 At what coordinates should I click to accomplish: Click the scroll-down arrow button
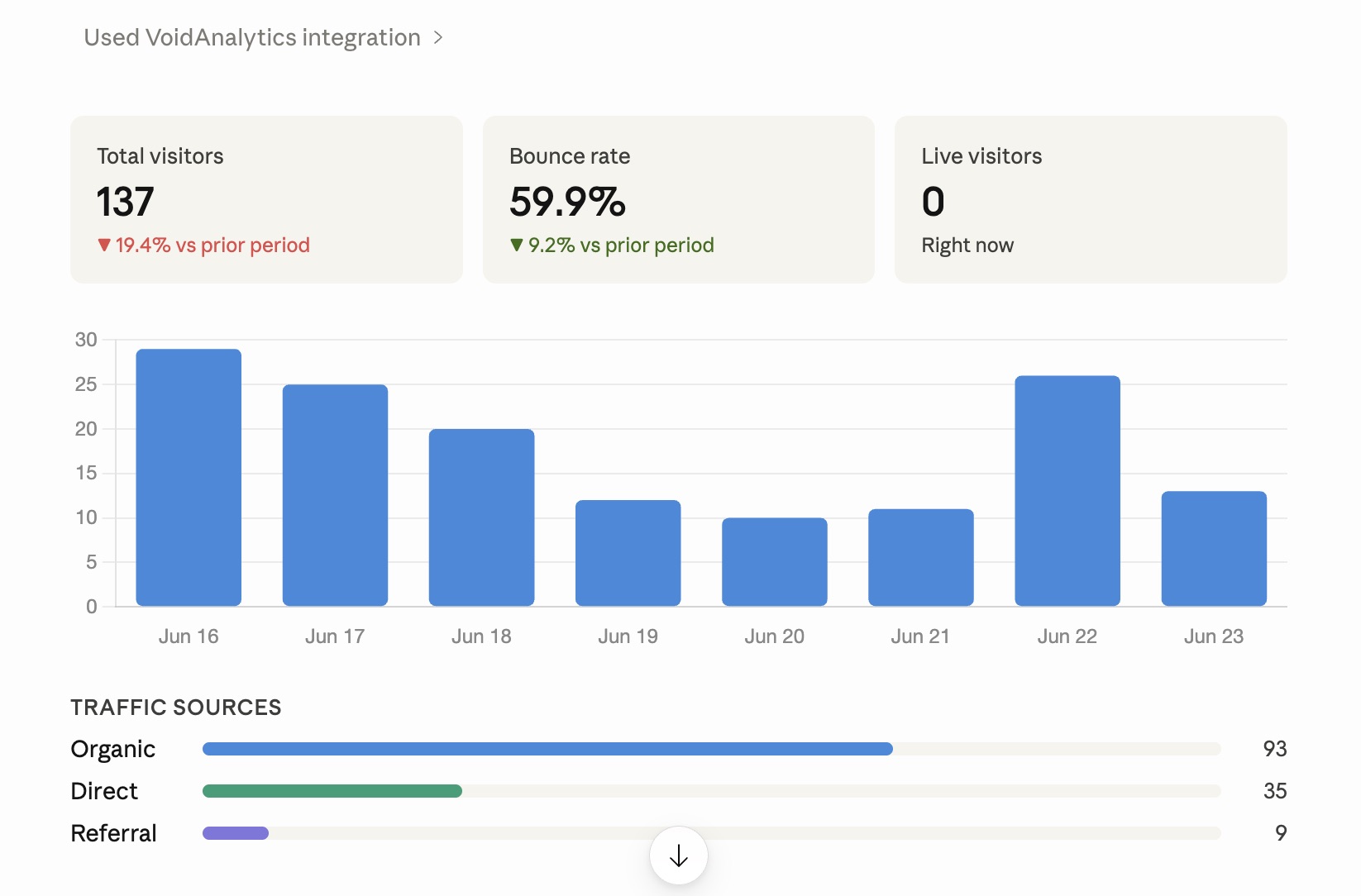coord(679,855)
